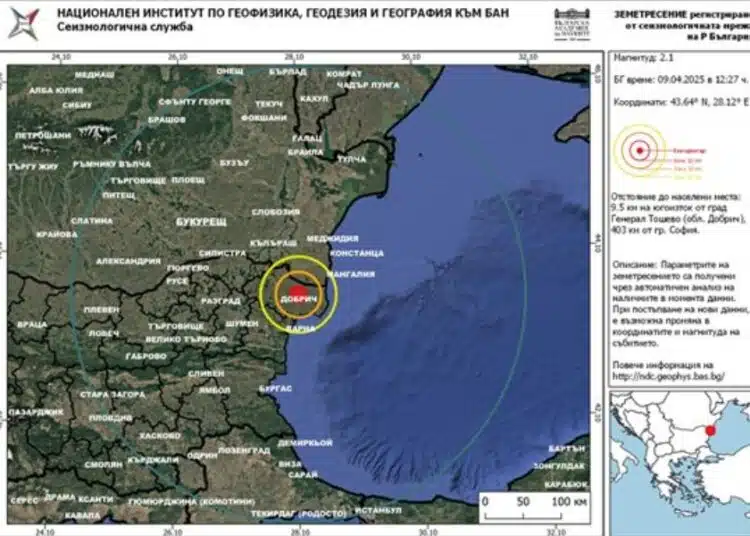Click the МЕДЖИДИЯ city label
Image resolution: width=750 pixels, height=536 pixels.
[x=332, y=239]
